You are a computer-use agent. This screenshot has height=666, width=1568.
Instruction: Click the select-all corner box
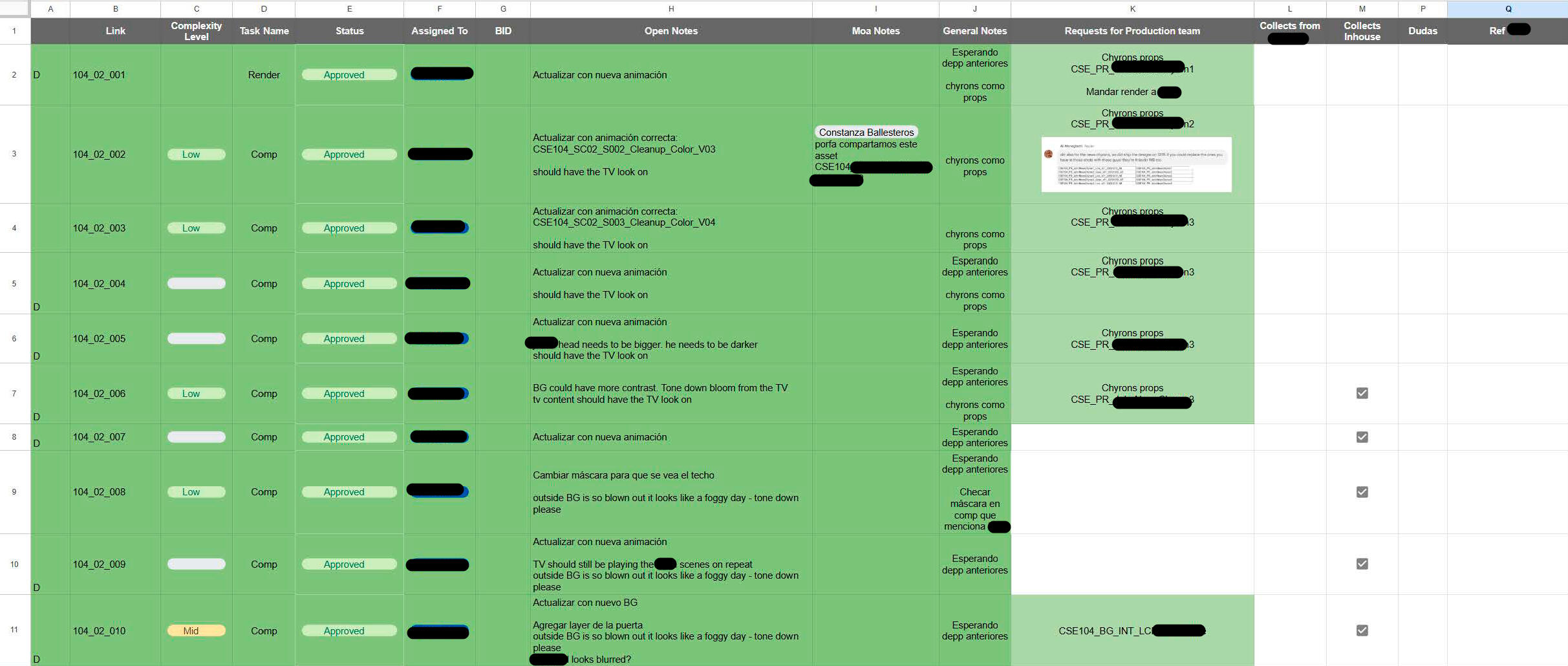point(14,9)
